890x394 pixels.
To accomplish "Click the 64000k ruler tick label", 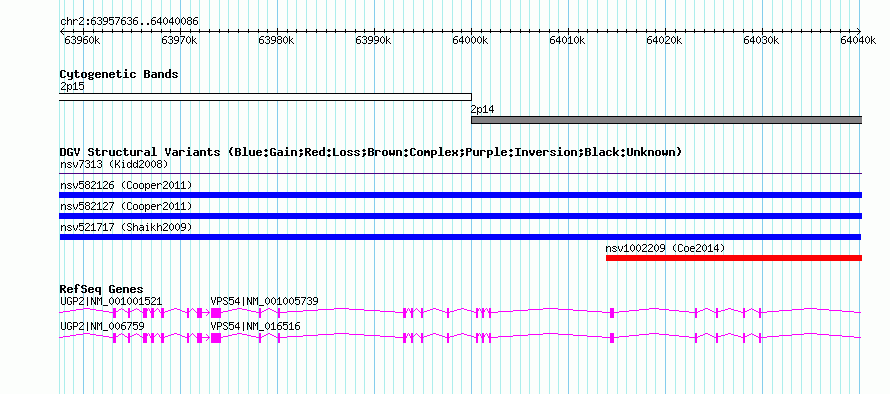I will 471,40.
